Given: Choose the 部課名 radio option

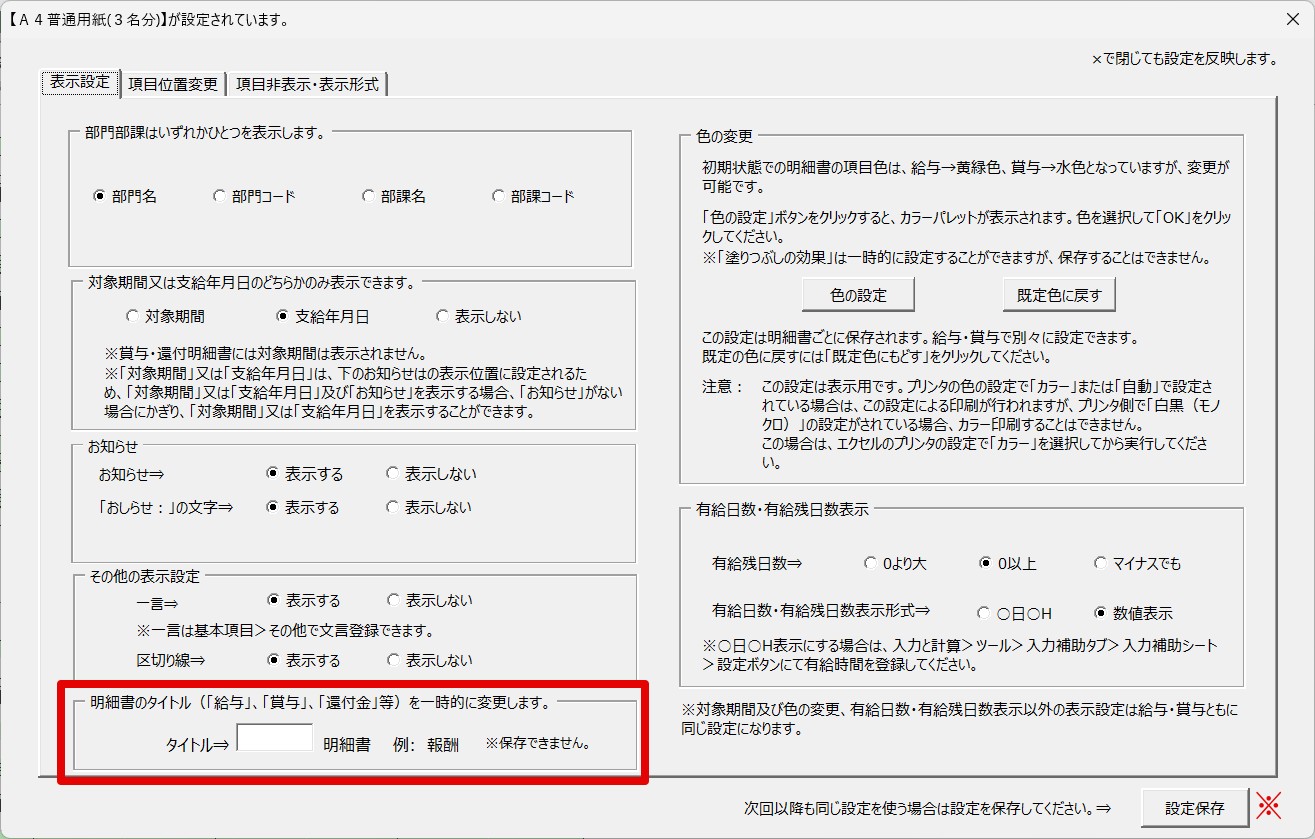Looking at the screenshot, I should [x=369, y=197].
